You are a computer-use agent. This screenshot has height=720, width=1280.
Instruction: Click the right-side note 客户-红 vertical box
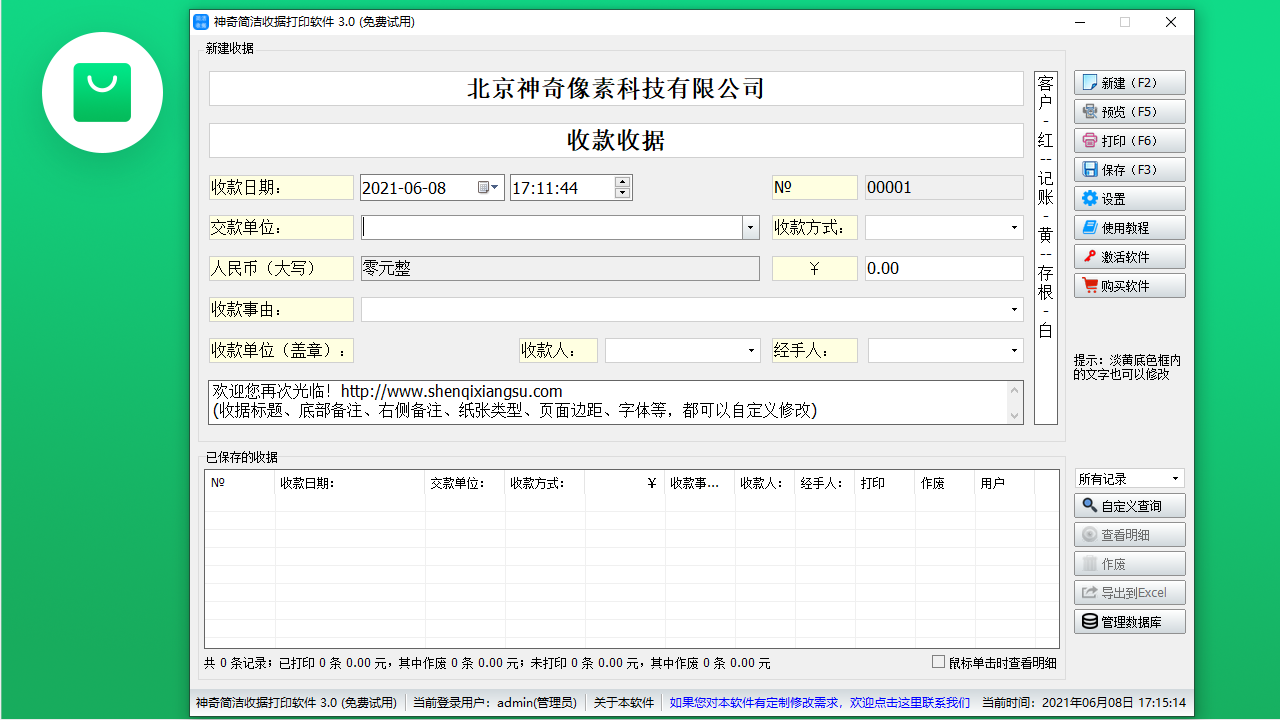(x=1046, y=248)
